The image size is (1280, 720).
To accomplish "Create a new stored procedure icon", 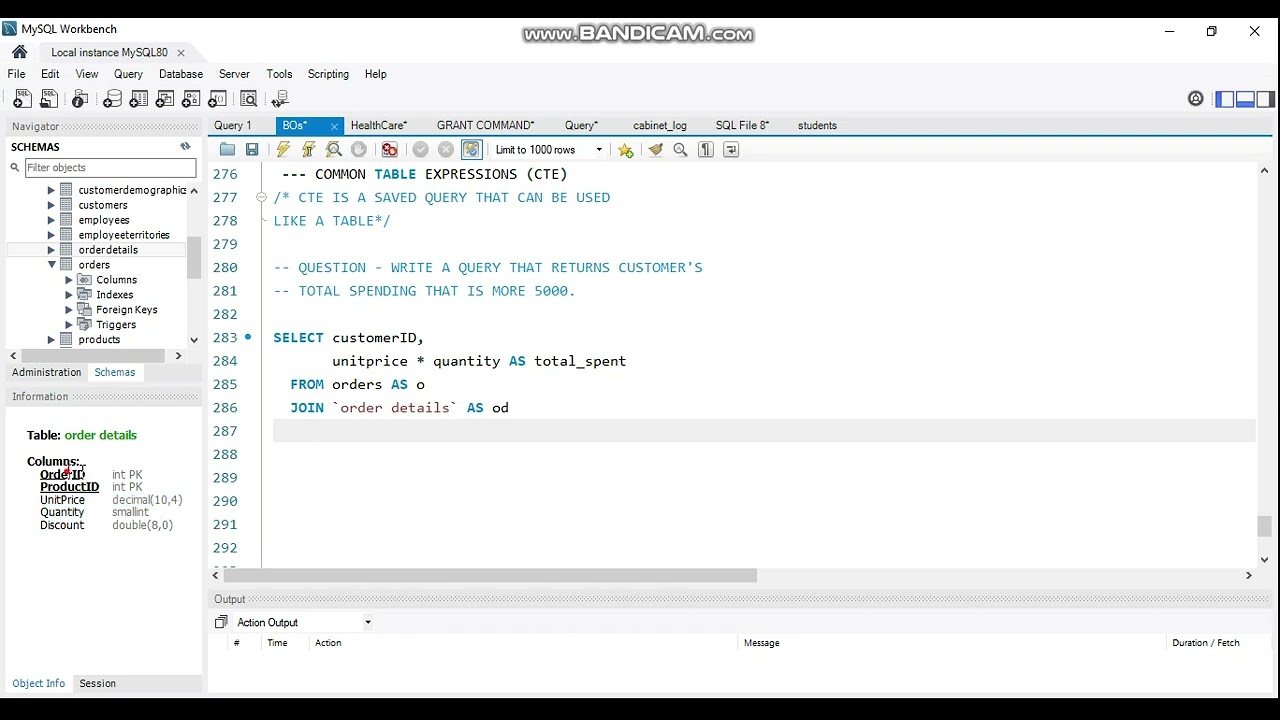I will tap(191, 99).
